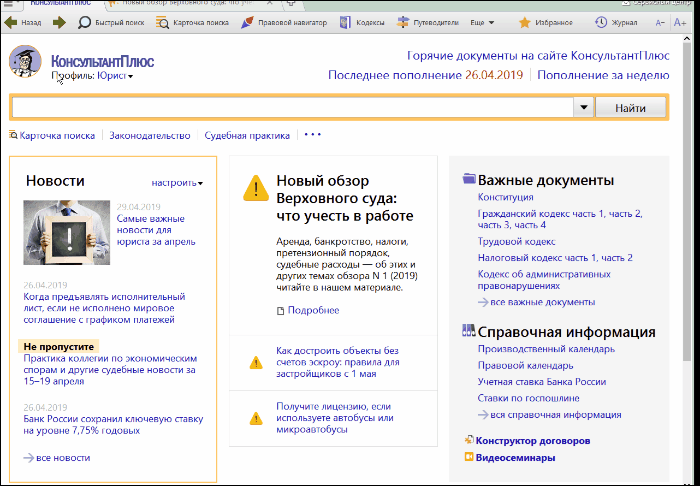Viewport: 700px width, 486px height.
Task: Click the Конструктор договоров icon
Action: pos(469,440)
